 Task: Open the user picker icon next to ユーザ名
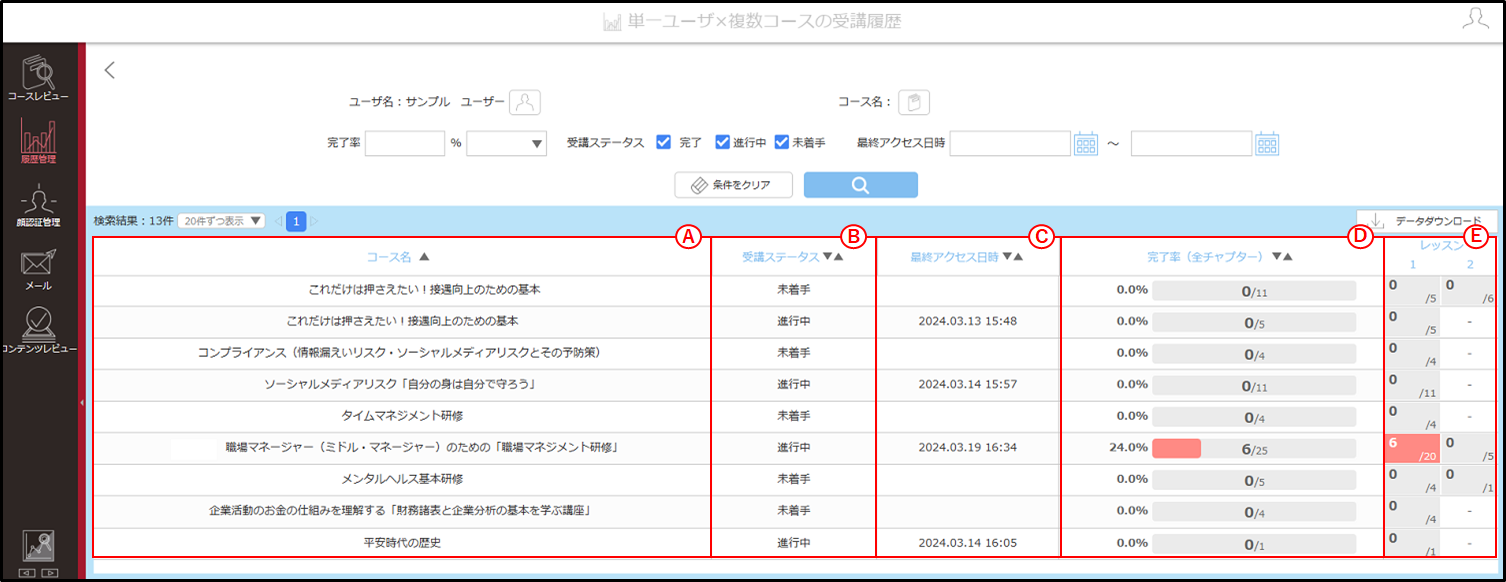click(525, 102)
